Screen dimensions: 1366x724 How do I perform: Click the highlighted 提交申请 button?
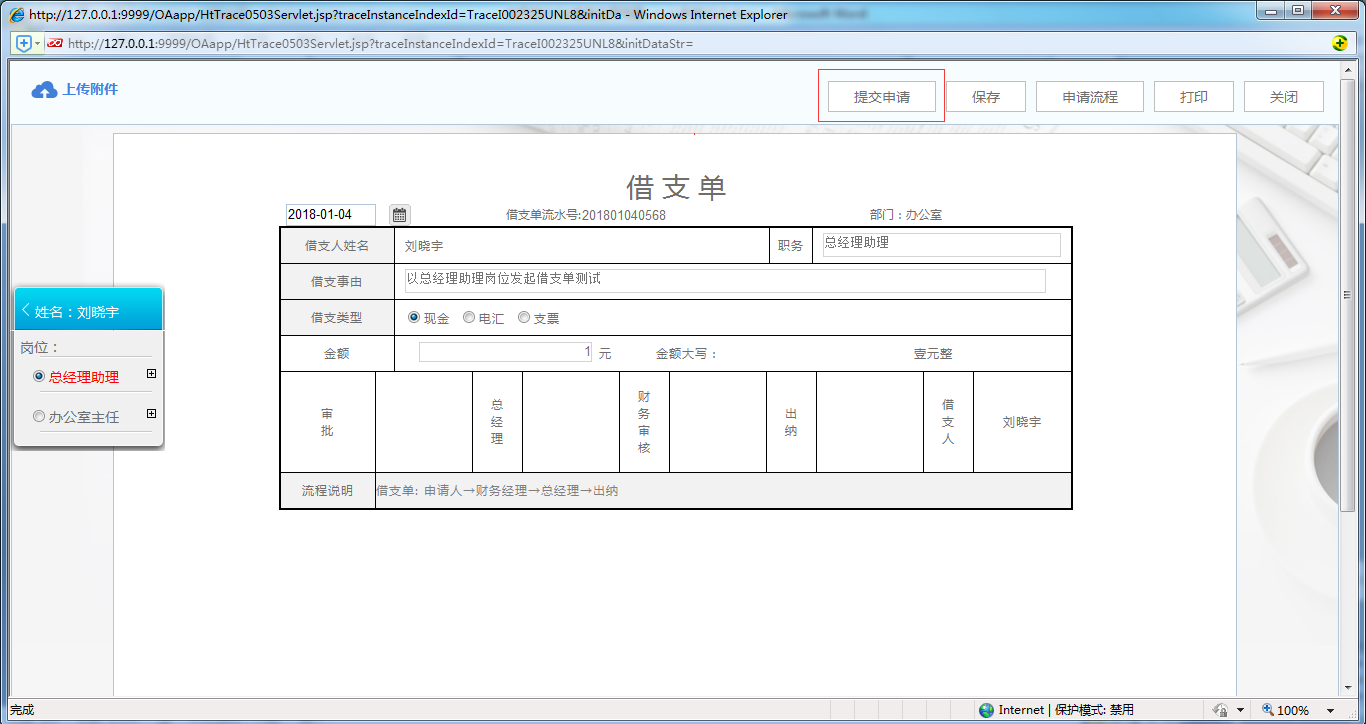[881, 96]
